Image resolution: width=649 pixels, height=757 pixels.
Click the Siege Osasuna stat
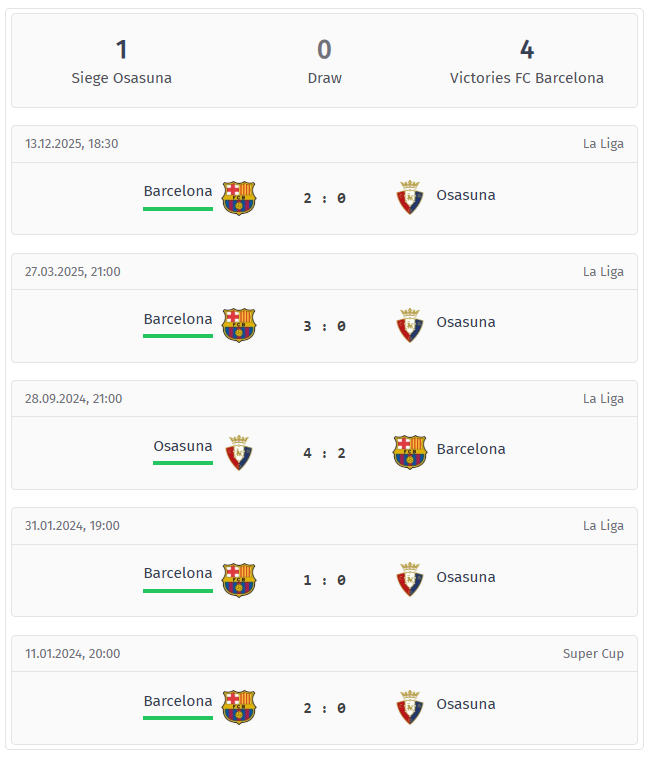tap(122, 62)
